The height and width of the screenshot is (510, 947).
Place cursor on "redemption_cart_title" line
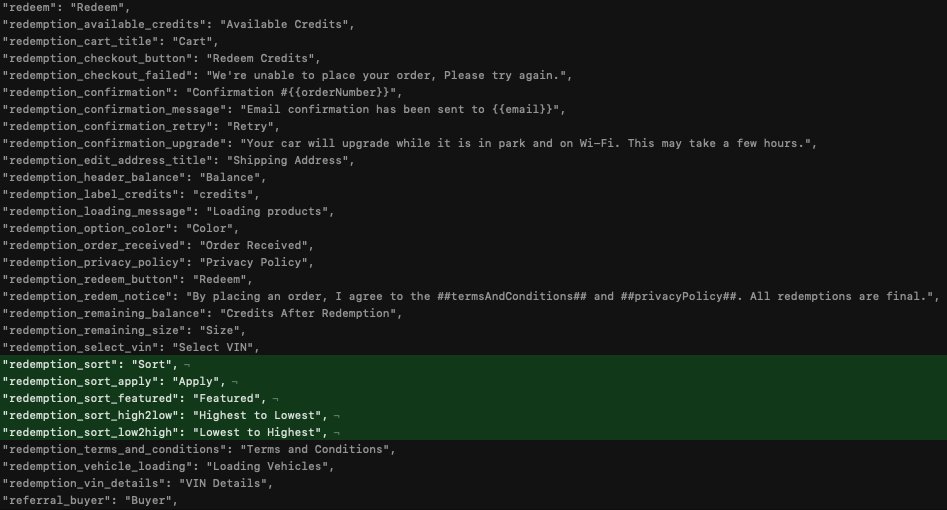(79, 42)
